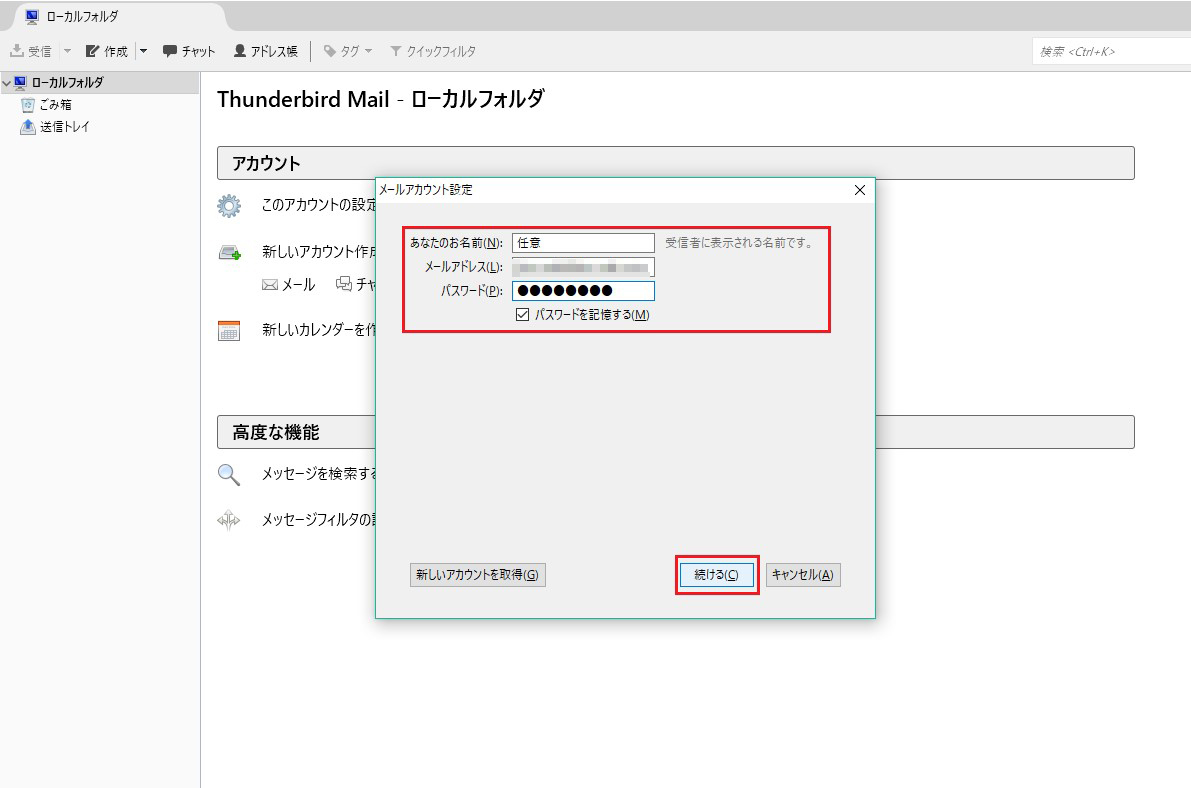Open 新しいカレンダー creation link
Viewport: 1191px width, 788px height.
click(319, 329)
